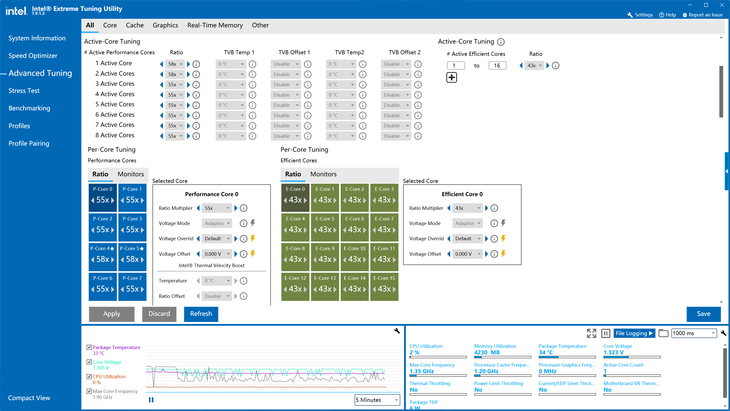
Task: Switch to the Graphics tab
Action: (165, 26)
